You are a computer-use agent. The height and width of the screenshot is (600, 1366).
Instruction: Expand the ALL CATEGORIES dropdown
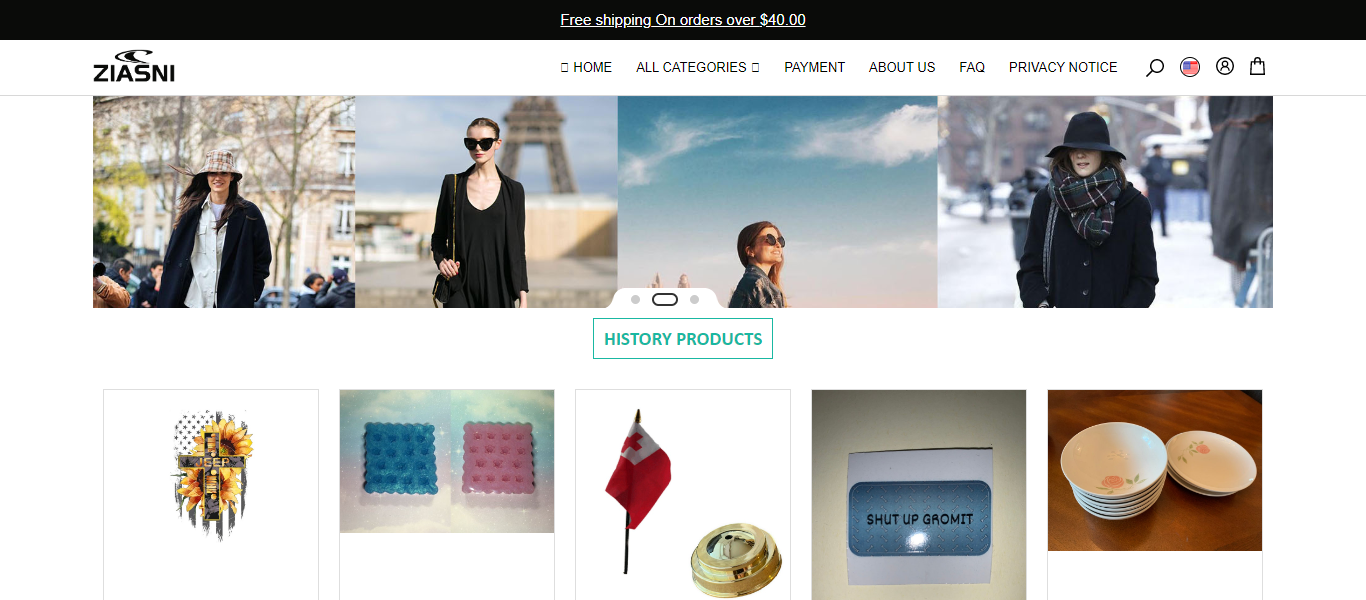698,67
